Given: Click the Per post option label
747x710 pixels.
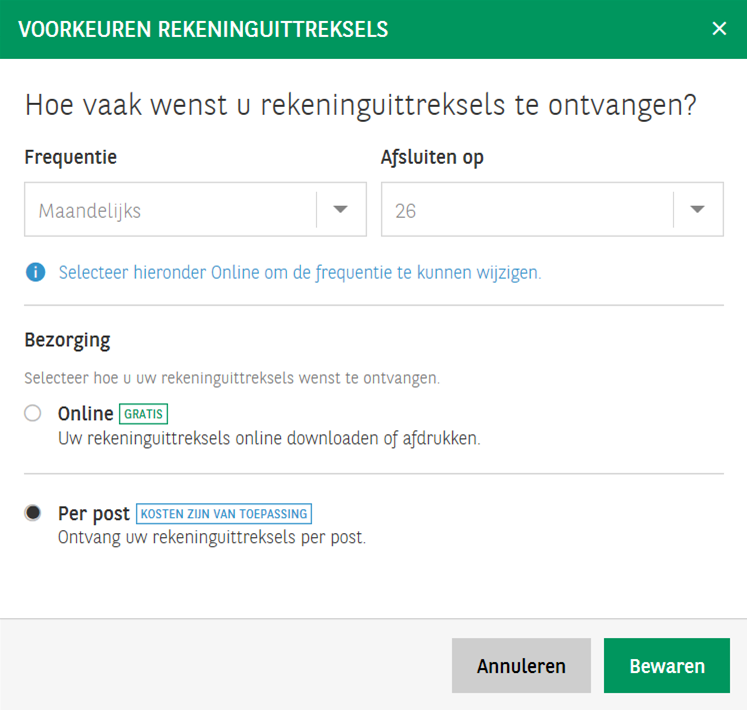Looking at the screenshot, I should 94,514.
